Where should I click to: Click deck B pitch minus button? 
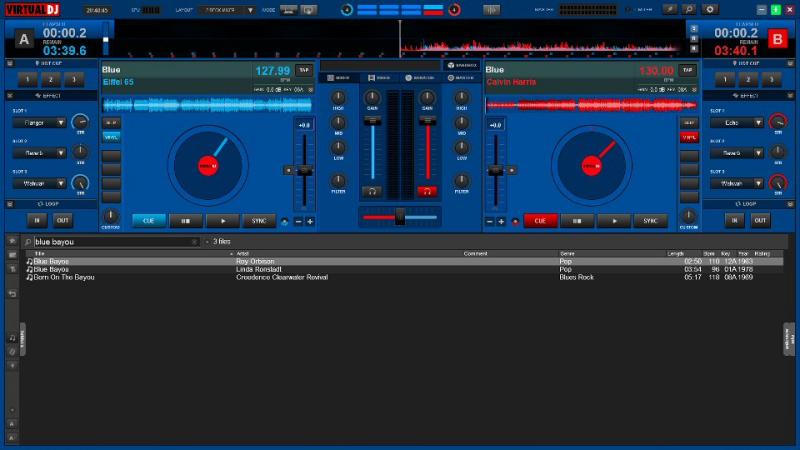coord(490,221)
